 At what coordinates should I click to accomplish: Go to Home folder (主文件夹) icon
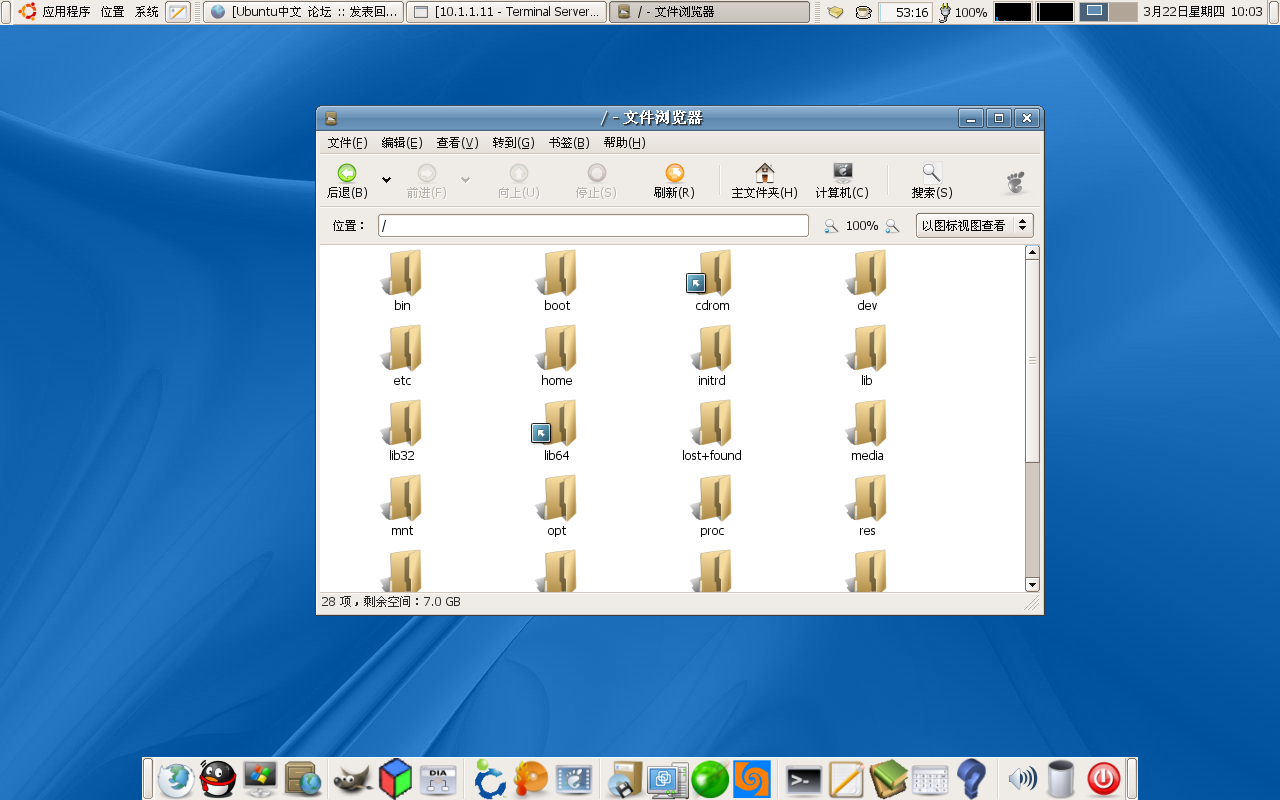(x=764, y=173)
